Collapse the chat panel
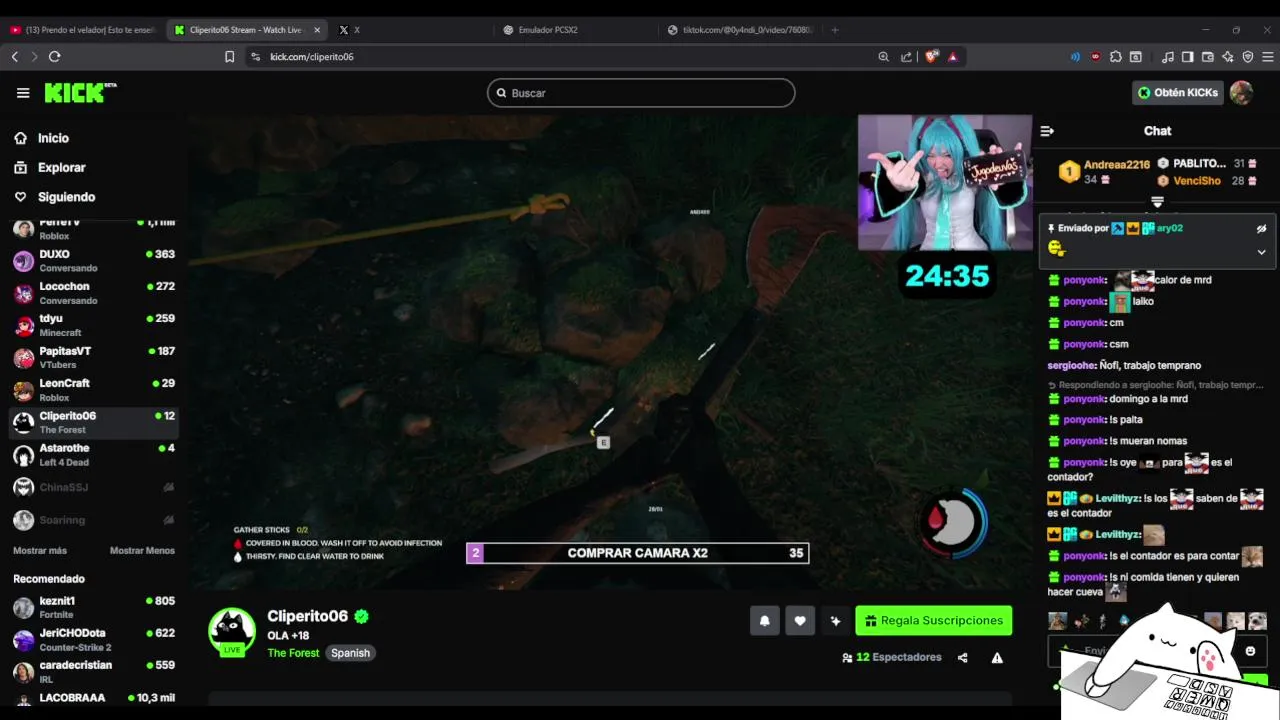Viewport: 1280px width, 720px height. point(1047,131)
